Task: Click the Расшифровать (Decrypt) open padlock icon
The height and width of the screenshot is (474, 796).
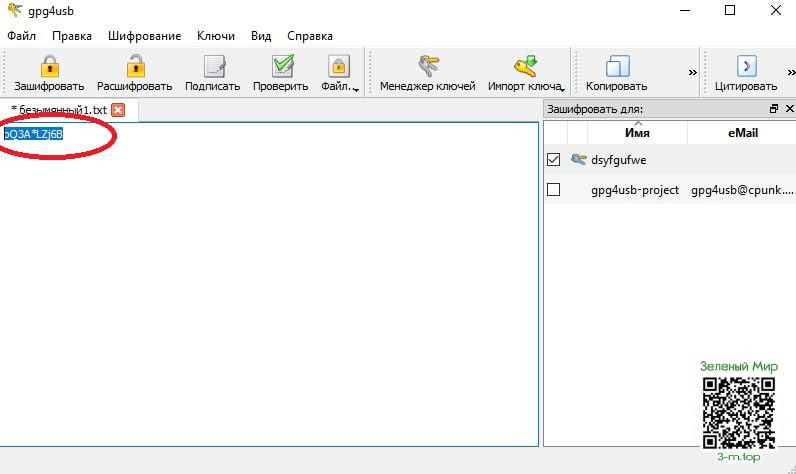Action: 135,67
